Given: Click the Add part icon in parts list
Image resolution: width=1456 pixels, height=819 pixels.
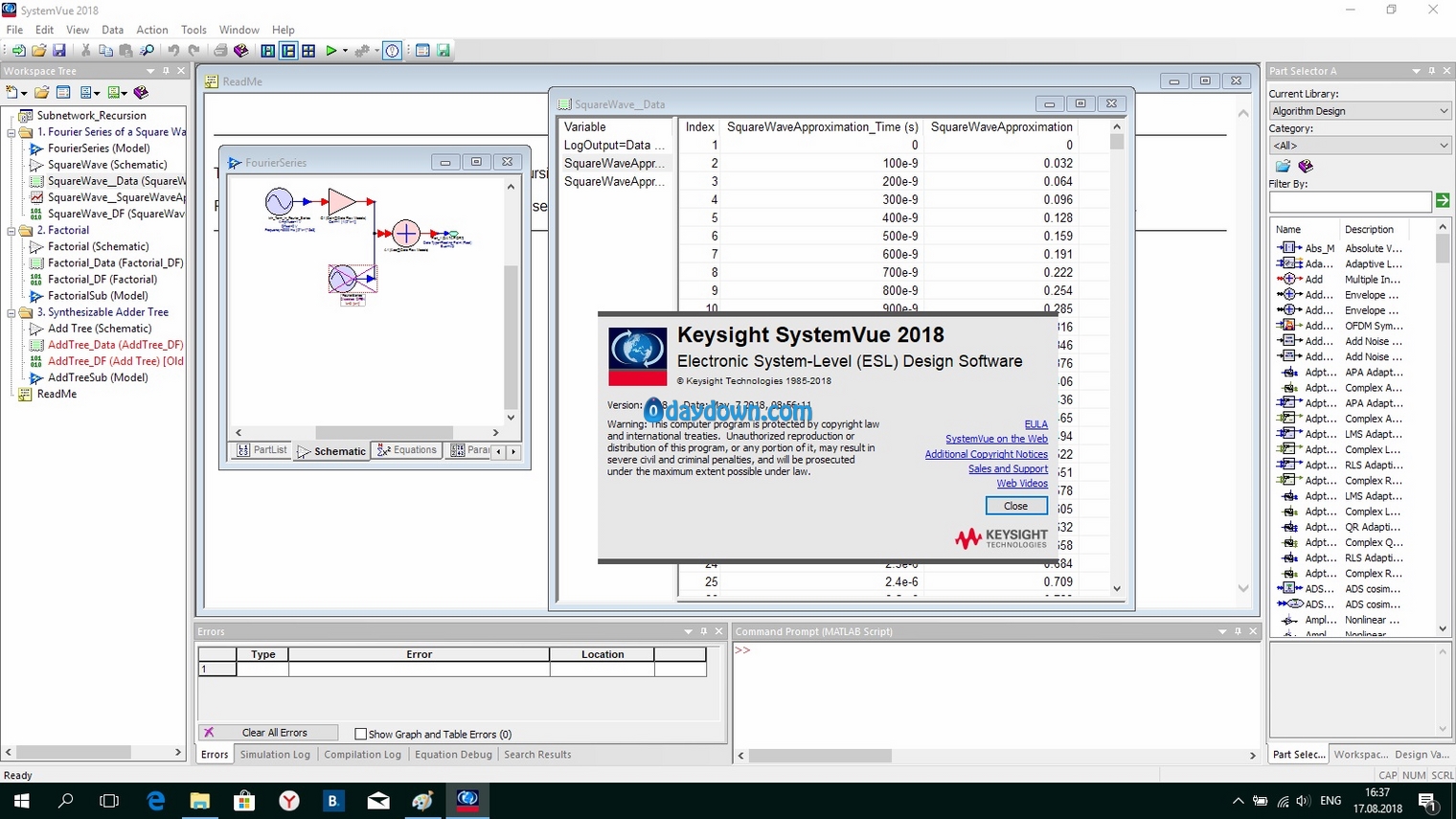Looking at the screenshot, I should click(1288, 279).
